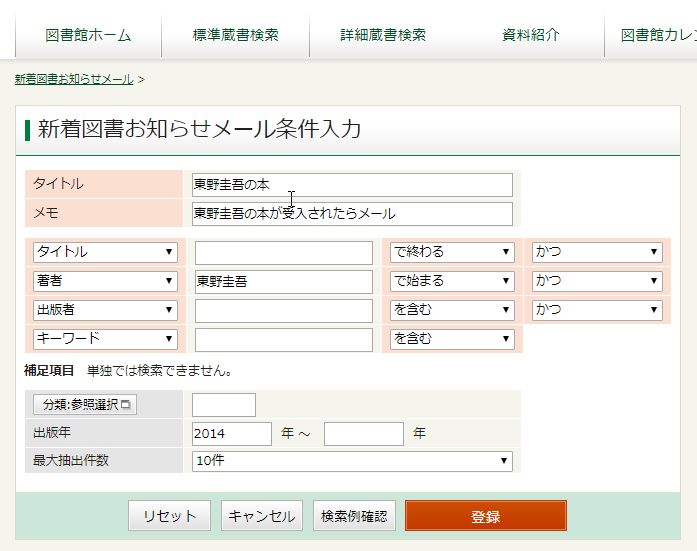
Task: Click the 分類:参照選択 button
Action: (85, 405)
